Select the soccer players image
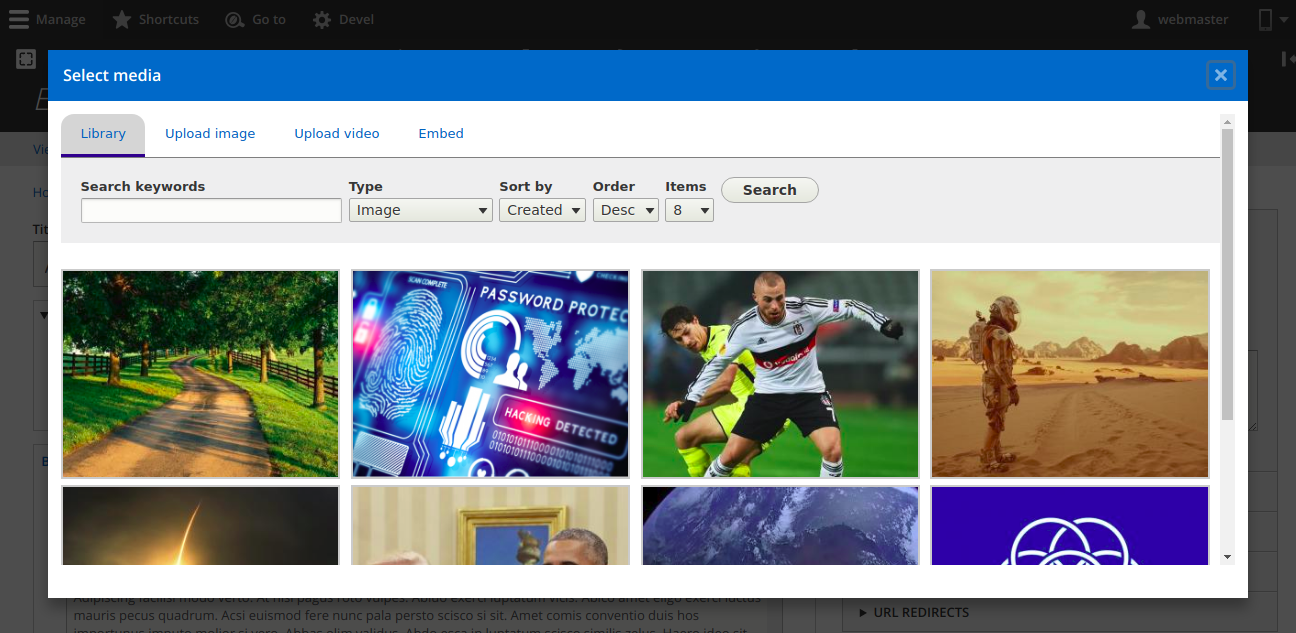Viewport: 1296px width, 633px height. tap(780, 373)
